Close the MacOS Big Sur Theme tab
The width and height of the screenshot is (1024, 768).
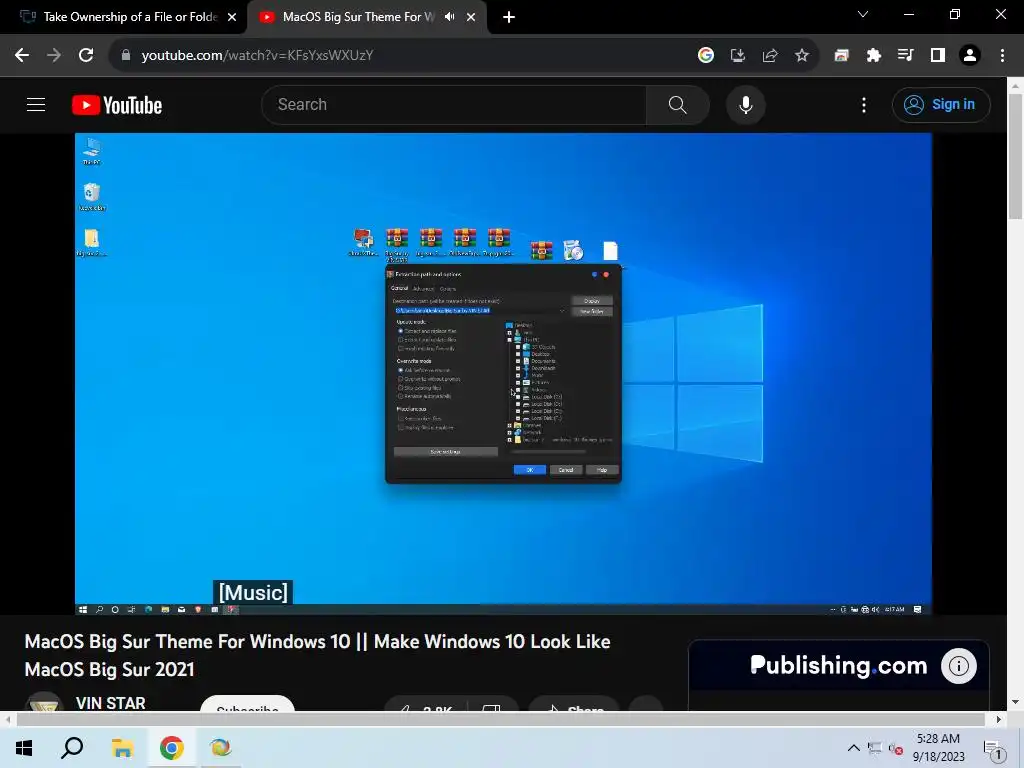click(x=471, y=17)
